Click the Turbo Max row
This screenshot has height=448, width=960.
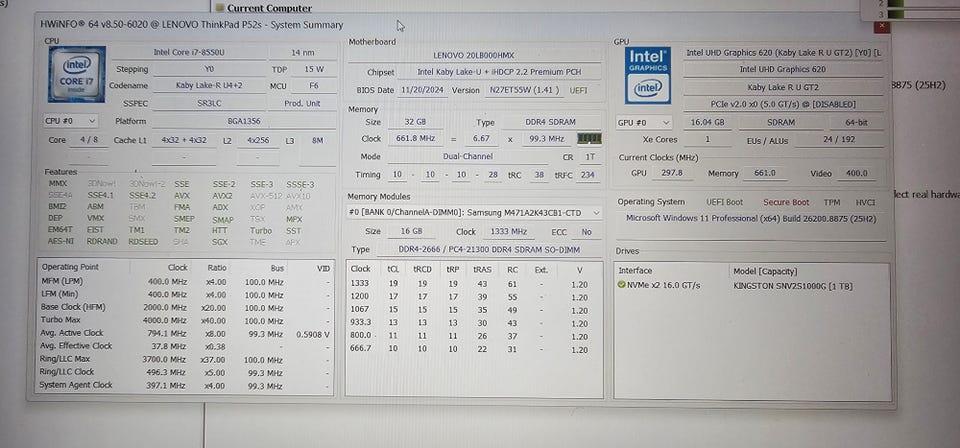[185, 320]
